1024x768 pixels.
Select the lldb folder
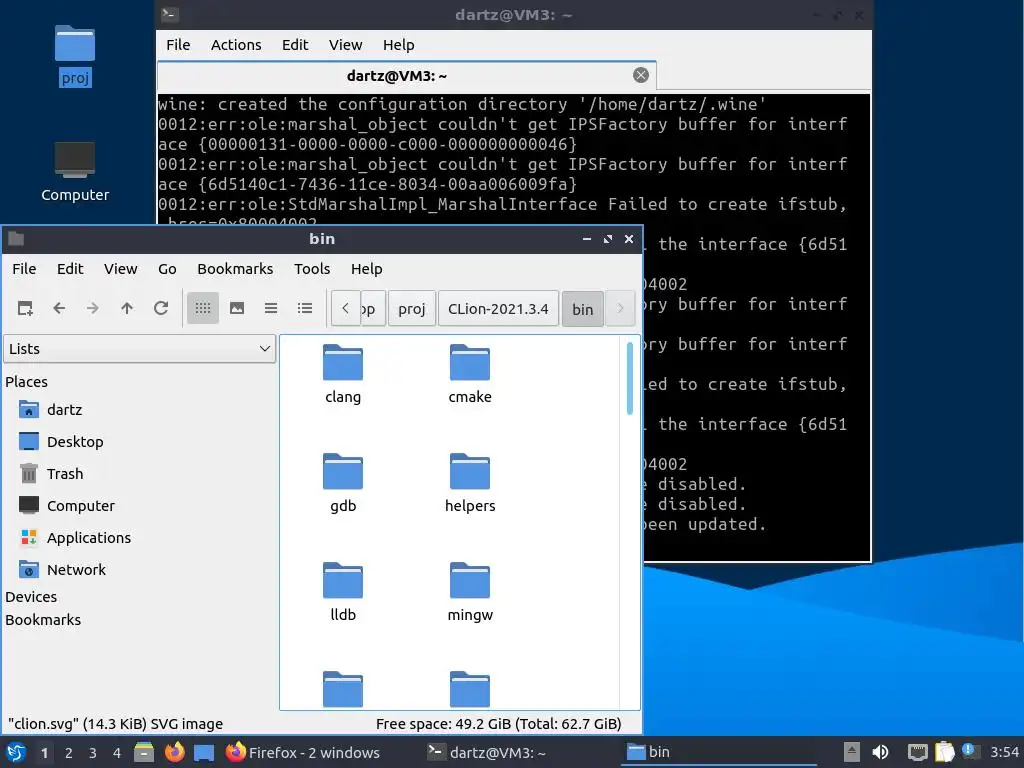pyautogui.click(x=343, y=592)
